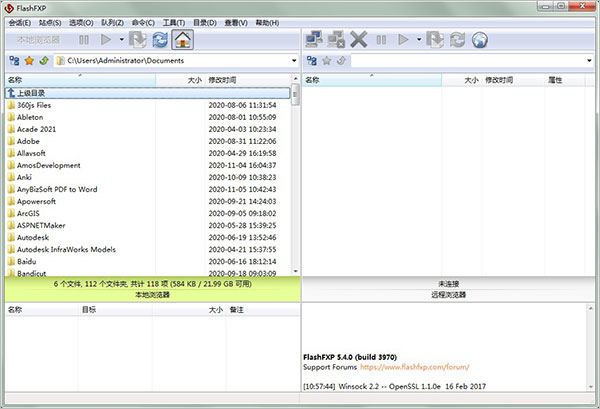The image size is (600, 409).
Task: Click the remote pane play button
Action: 403,40
